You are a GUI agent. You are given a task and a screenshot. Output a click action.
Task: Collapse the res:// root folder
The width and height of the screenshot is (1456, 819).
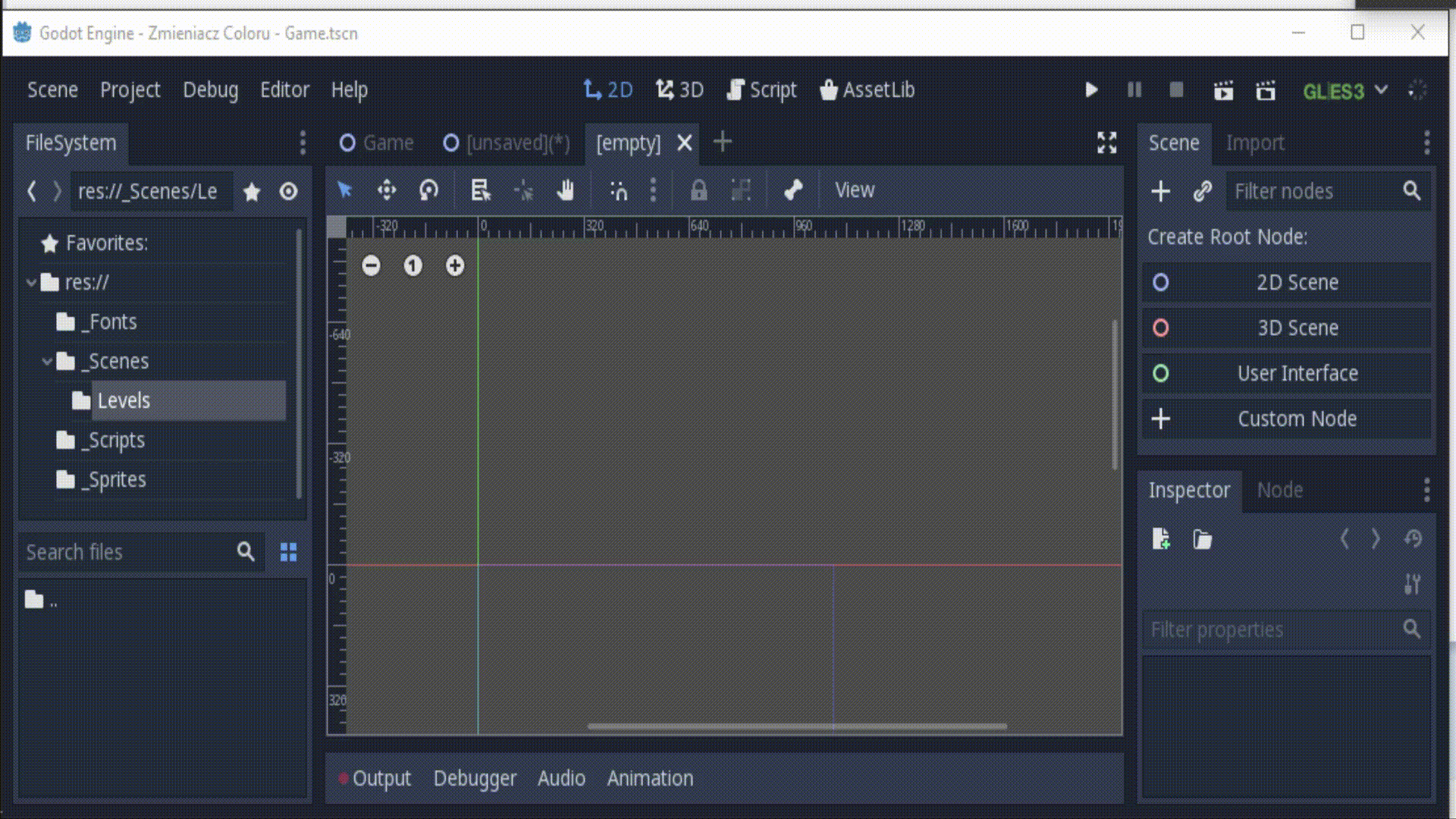31,283
